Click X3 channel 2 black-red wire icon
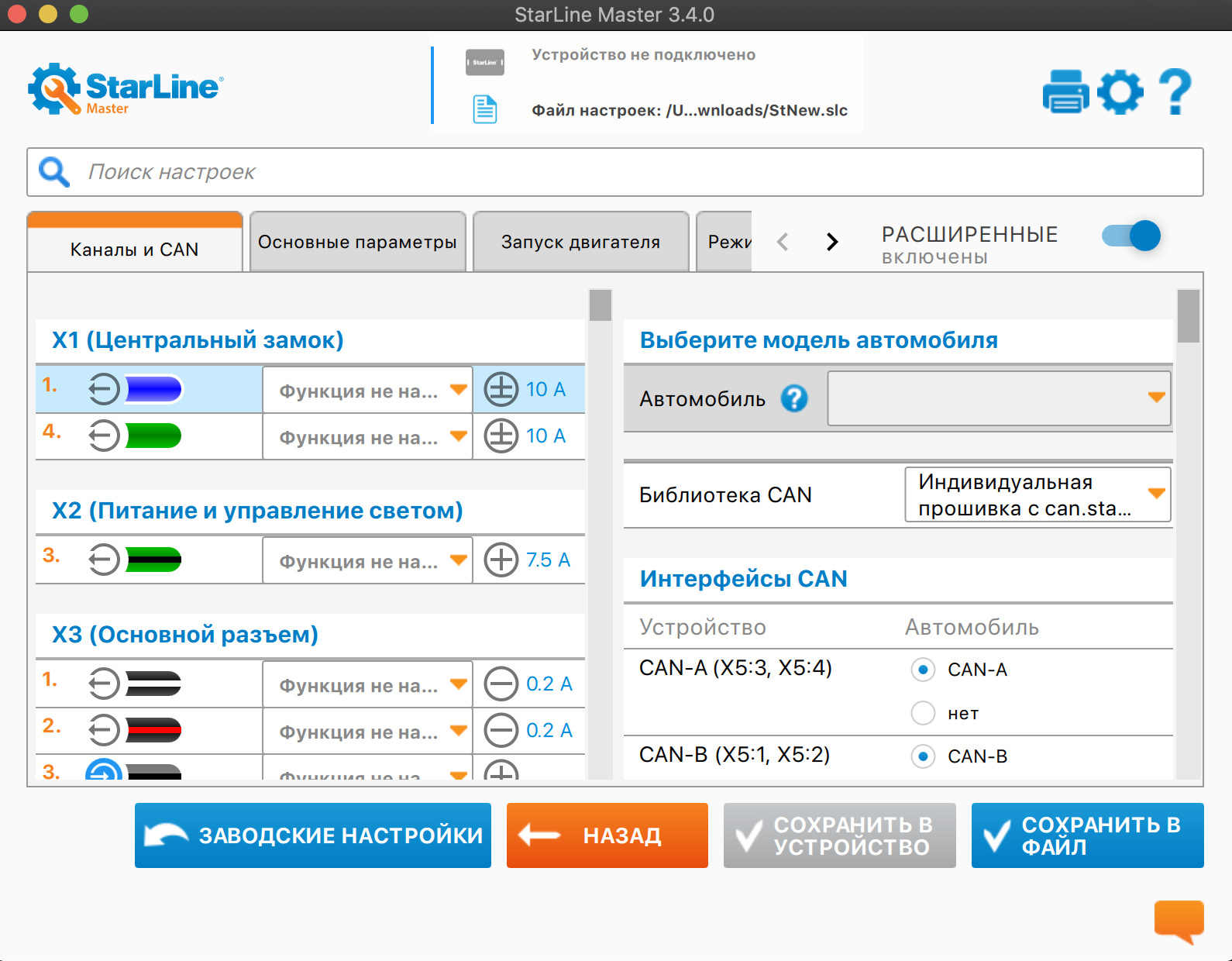This screenshot has height=961, width=1232. click(153, 730)
